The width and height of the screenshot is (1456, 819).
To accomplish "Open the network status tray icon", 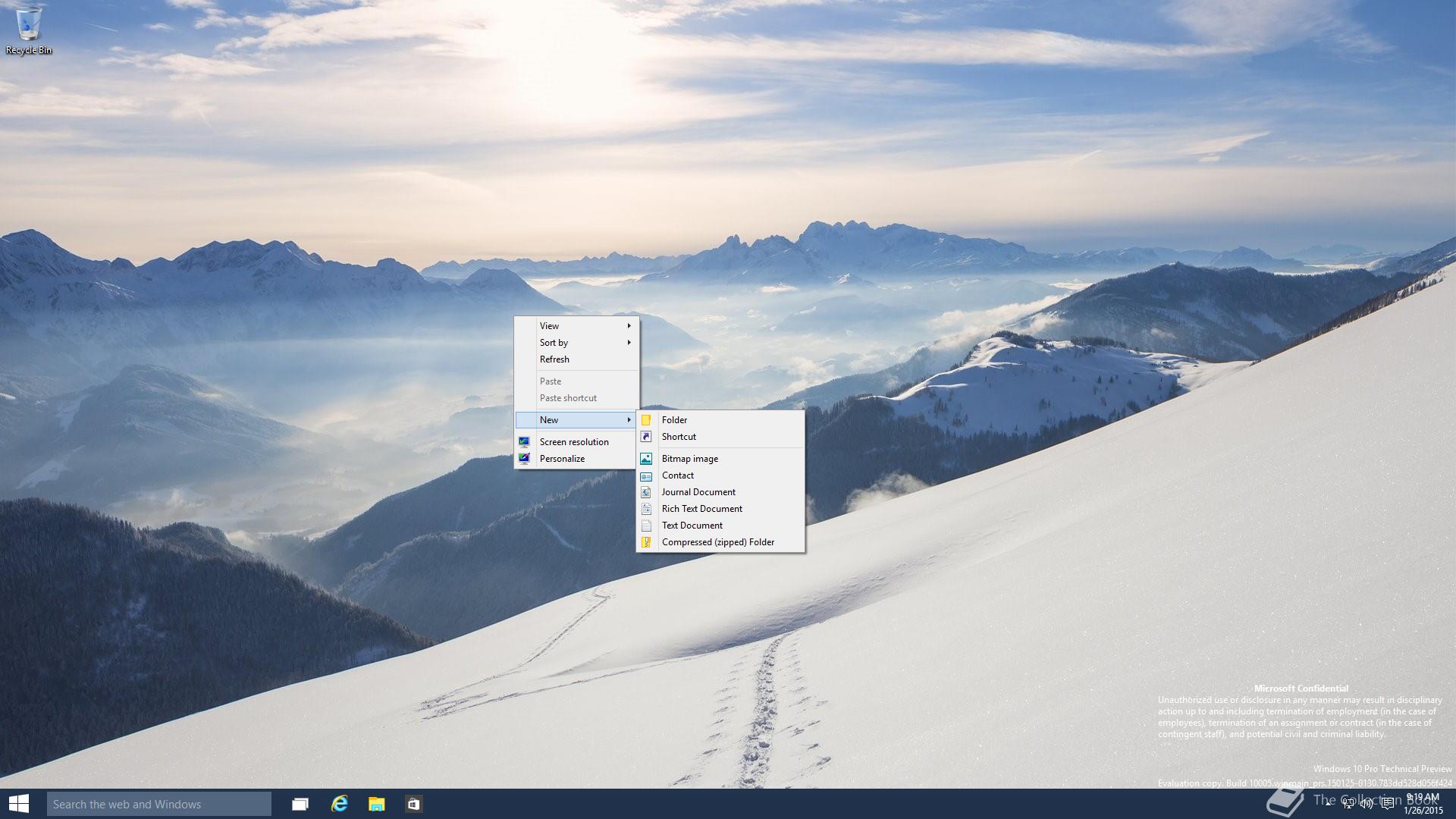I will [1348, 804].
